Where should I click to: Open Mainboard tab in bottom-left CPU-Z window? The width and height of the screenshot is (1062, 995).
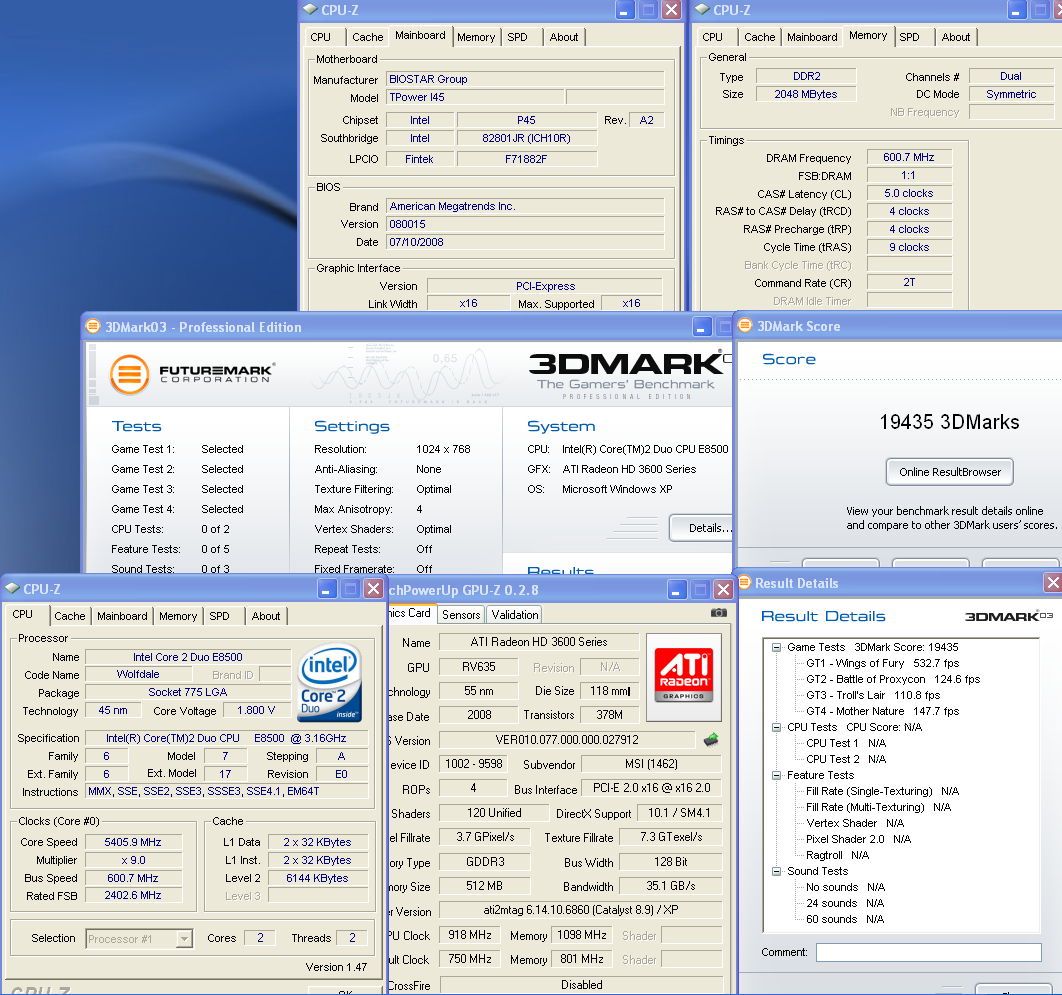122,616
